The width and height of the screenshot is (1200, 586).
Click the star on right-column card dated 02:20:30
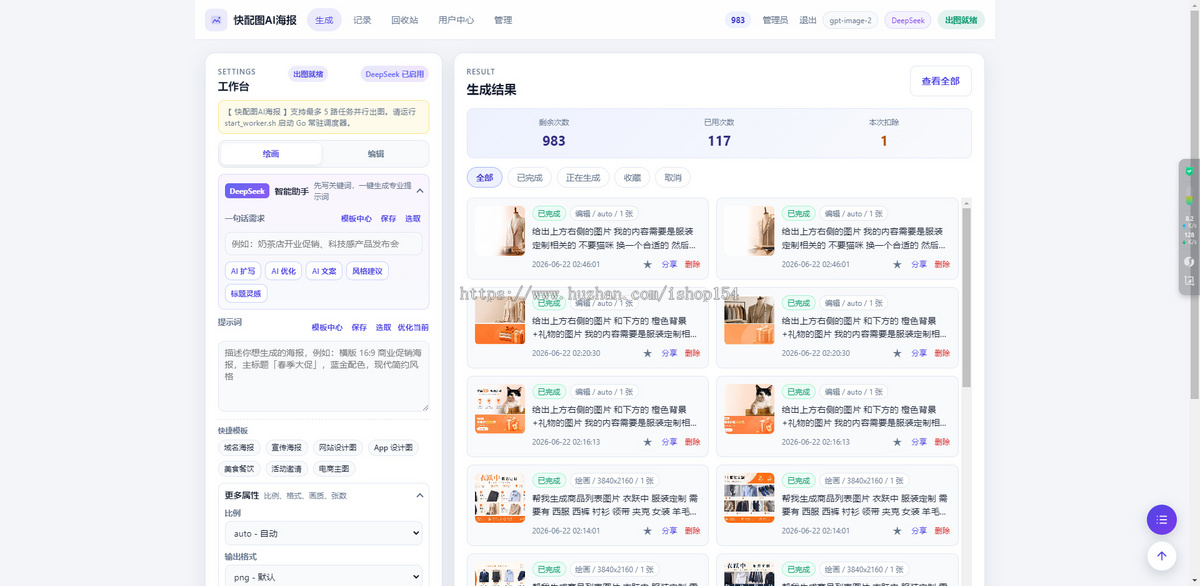[897, 353]
